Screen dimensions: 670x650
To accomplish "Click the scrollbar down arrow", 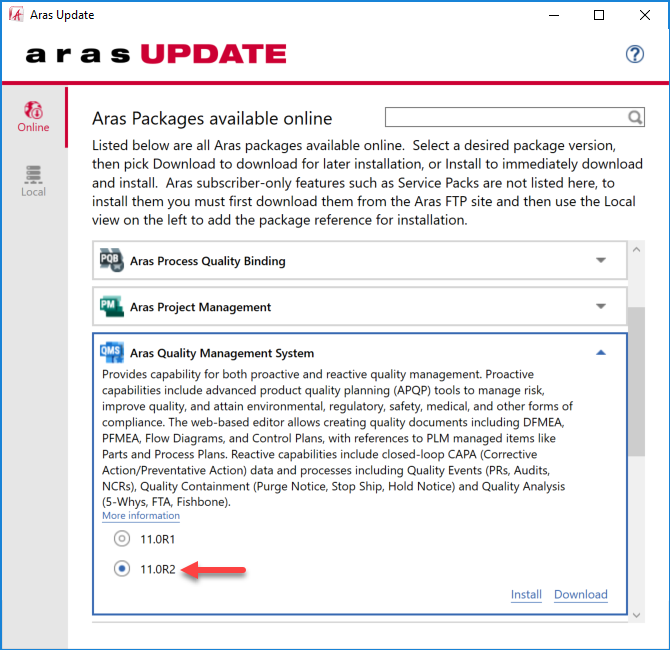I will 637,615.
